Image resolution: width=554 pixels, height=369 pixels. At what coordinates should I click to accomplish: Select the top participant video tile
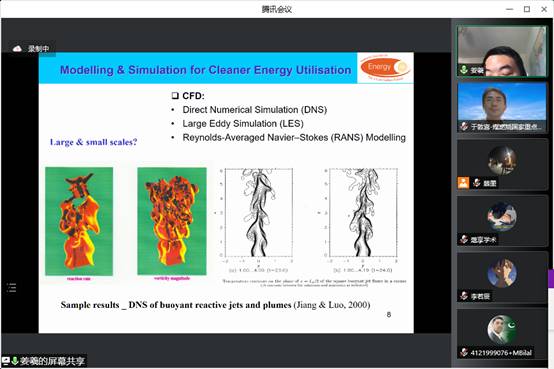pyautogui.click(x=502, y=51)
